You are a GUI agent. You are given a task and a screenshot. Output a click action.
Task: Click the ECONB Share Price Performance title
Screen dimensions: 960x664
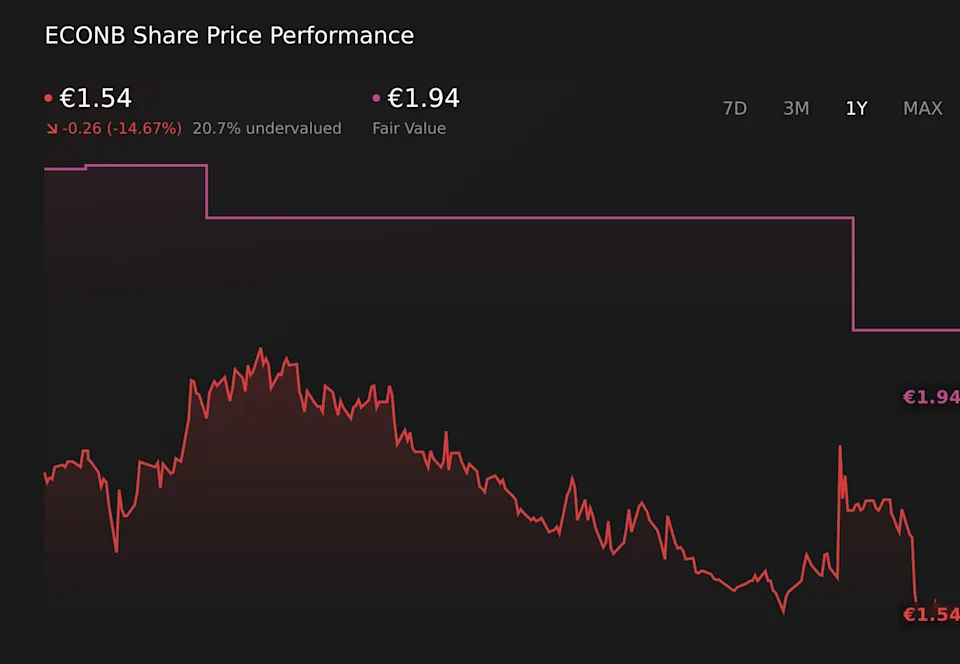(x=229, y=36)
